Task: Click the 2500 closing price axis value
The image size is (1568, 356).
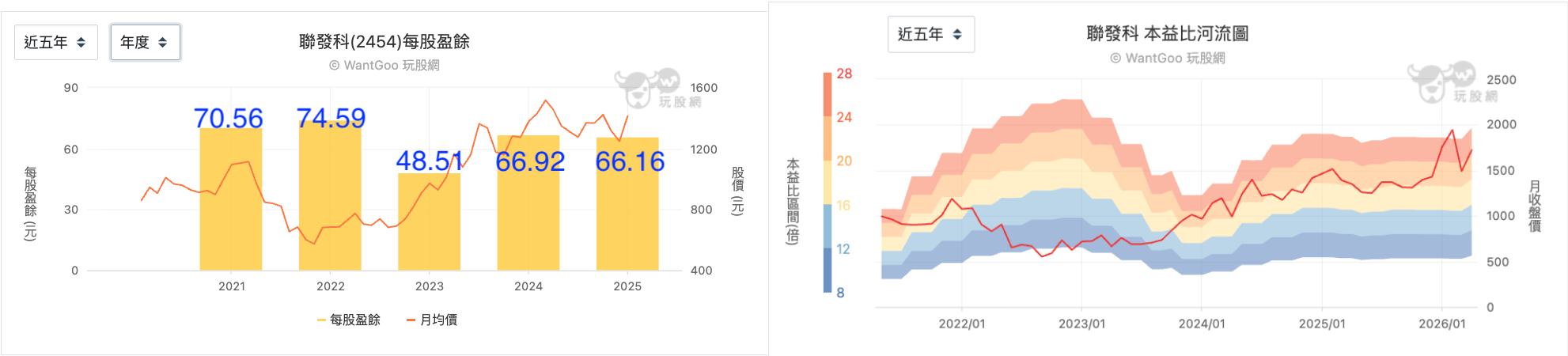Action: (x=1502, y=80)
